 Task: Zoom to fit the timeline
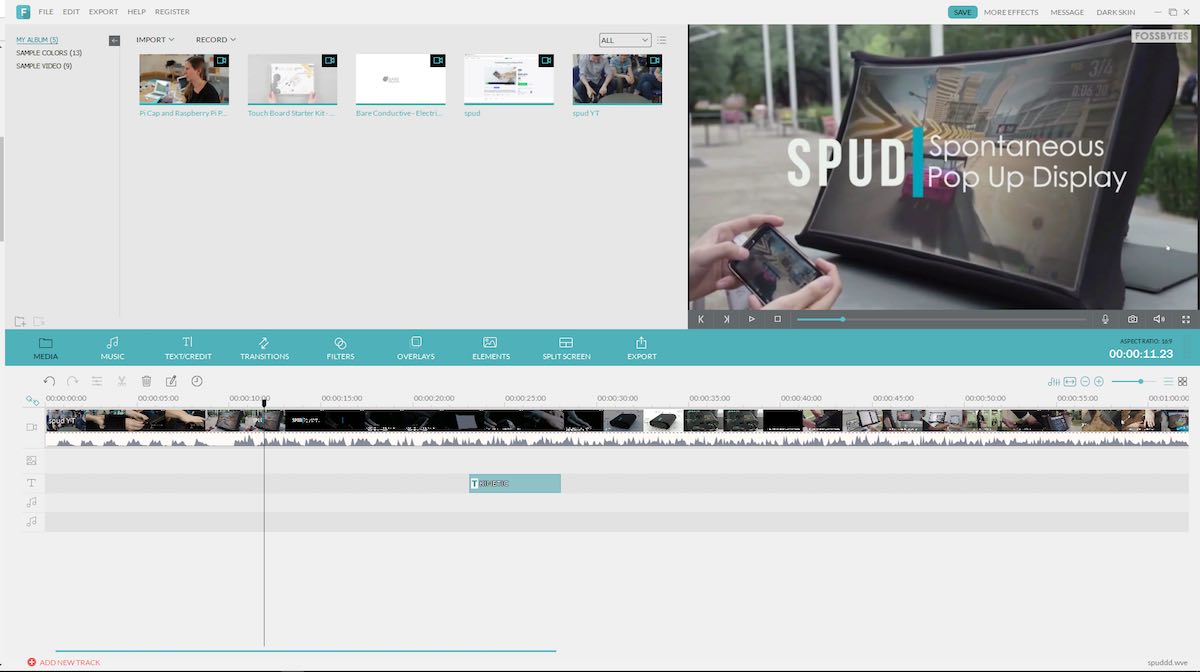click(x=1069, y=381)
